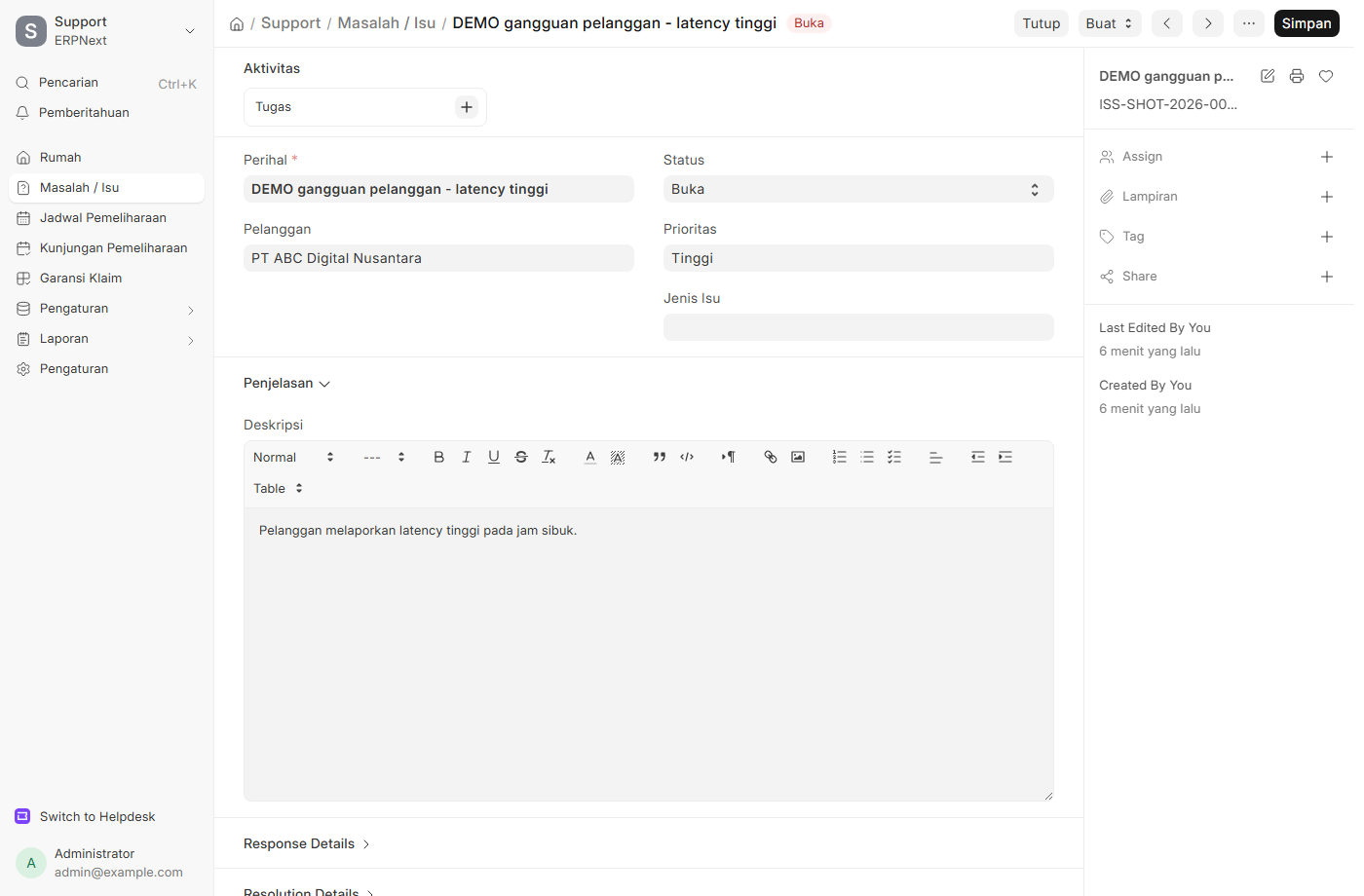Viewport: 1364px width, 896px height.
Task: Clear text formatting in description editor
Action: point(549,457)
